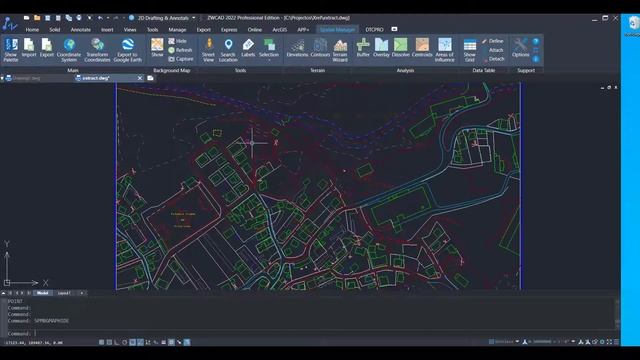Click the ribbon minimize toggle after DTCPRO
The image size is (640, 360).
tap(394, 29)
